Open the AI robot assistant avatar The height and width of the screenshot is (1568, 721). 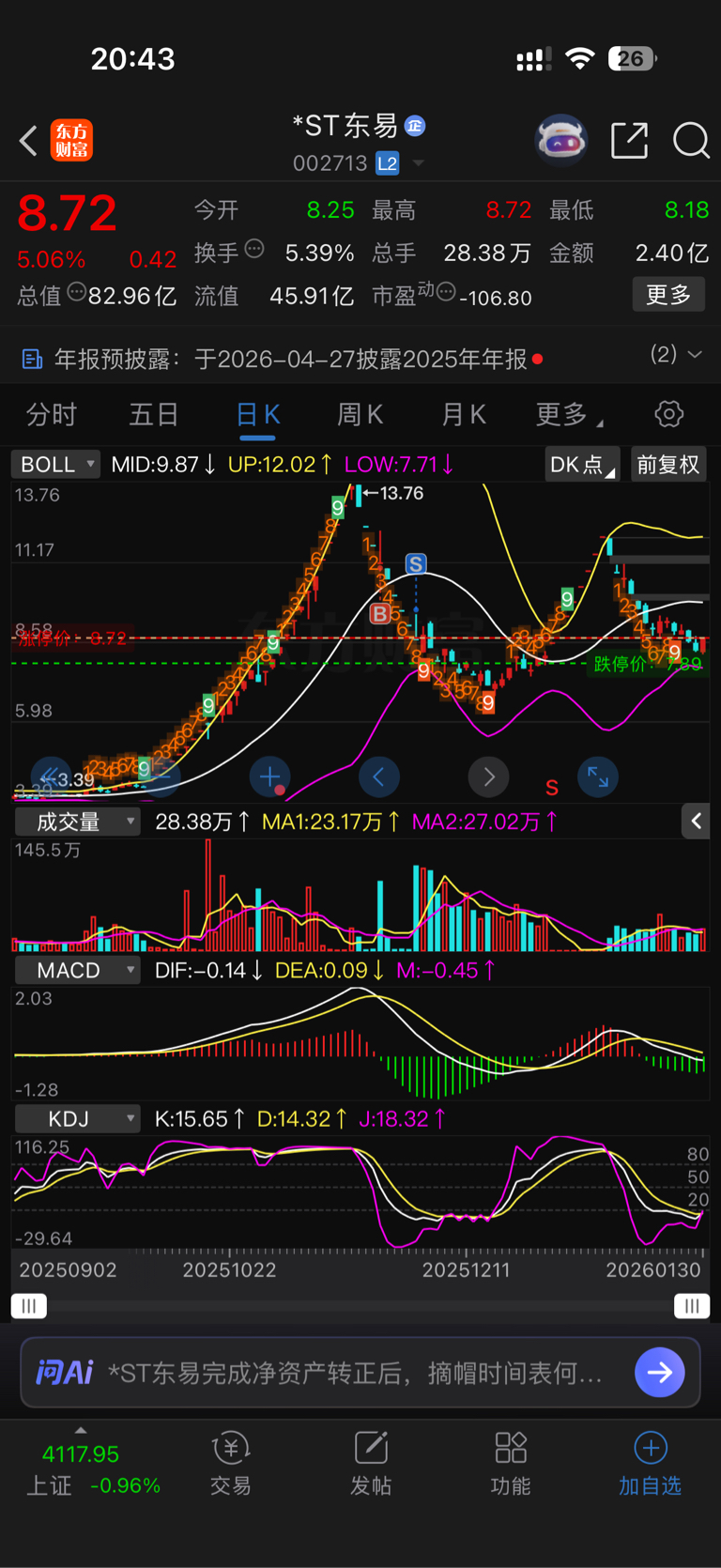coord(561,141)
